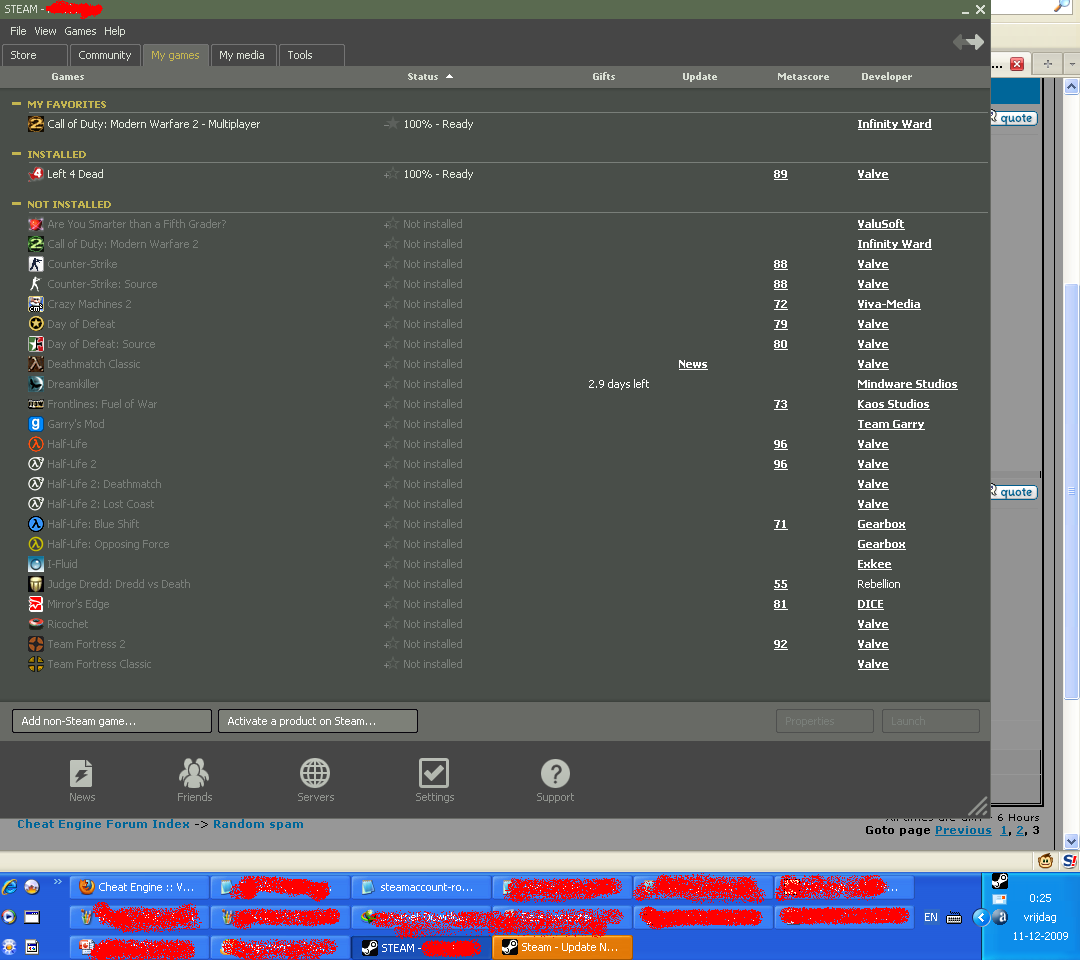The height and width of the screenshot is (960, 1082).
Task: Sort by the Status column header
Action: (x=422, y=77)
